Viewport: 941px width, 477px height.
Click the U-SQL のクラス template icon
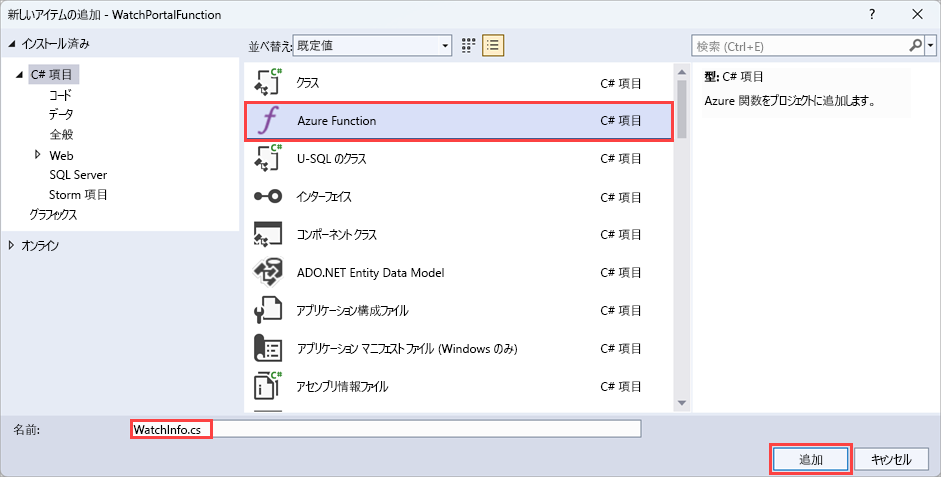pos(268,158)
